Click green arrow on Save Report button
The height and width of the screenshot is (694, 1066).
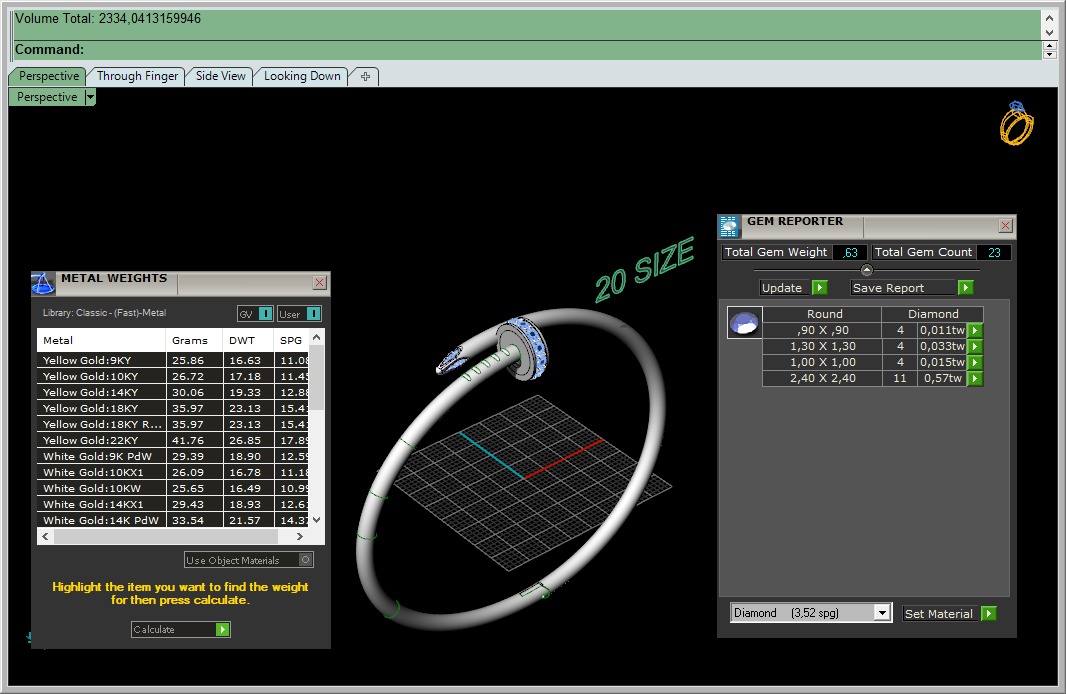[965, 288]
